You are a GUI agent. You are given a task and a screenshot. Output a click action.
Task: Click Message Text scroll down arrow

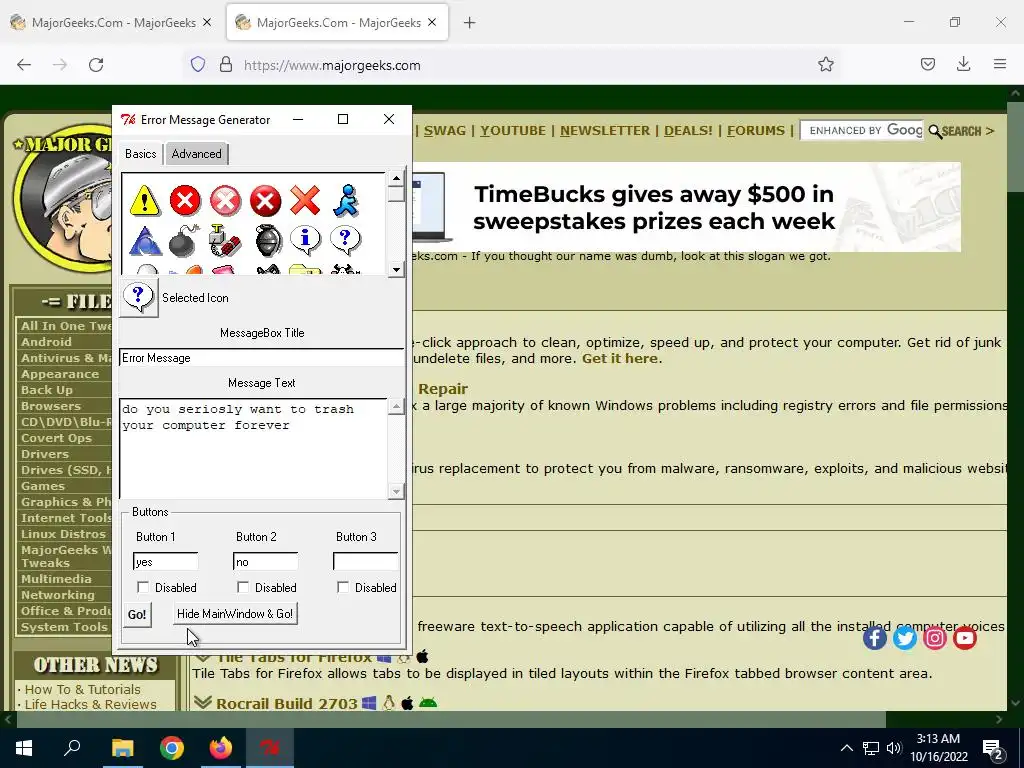coord(396,491)
